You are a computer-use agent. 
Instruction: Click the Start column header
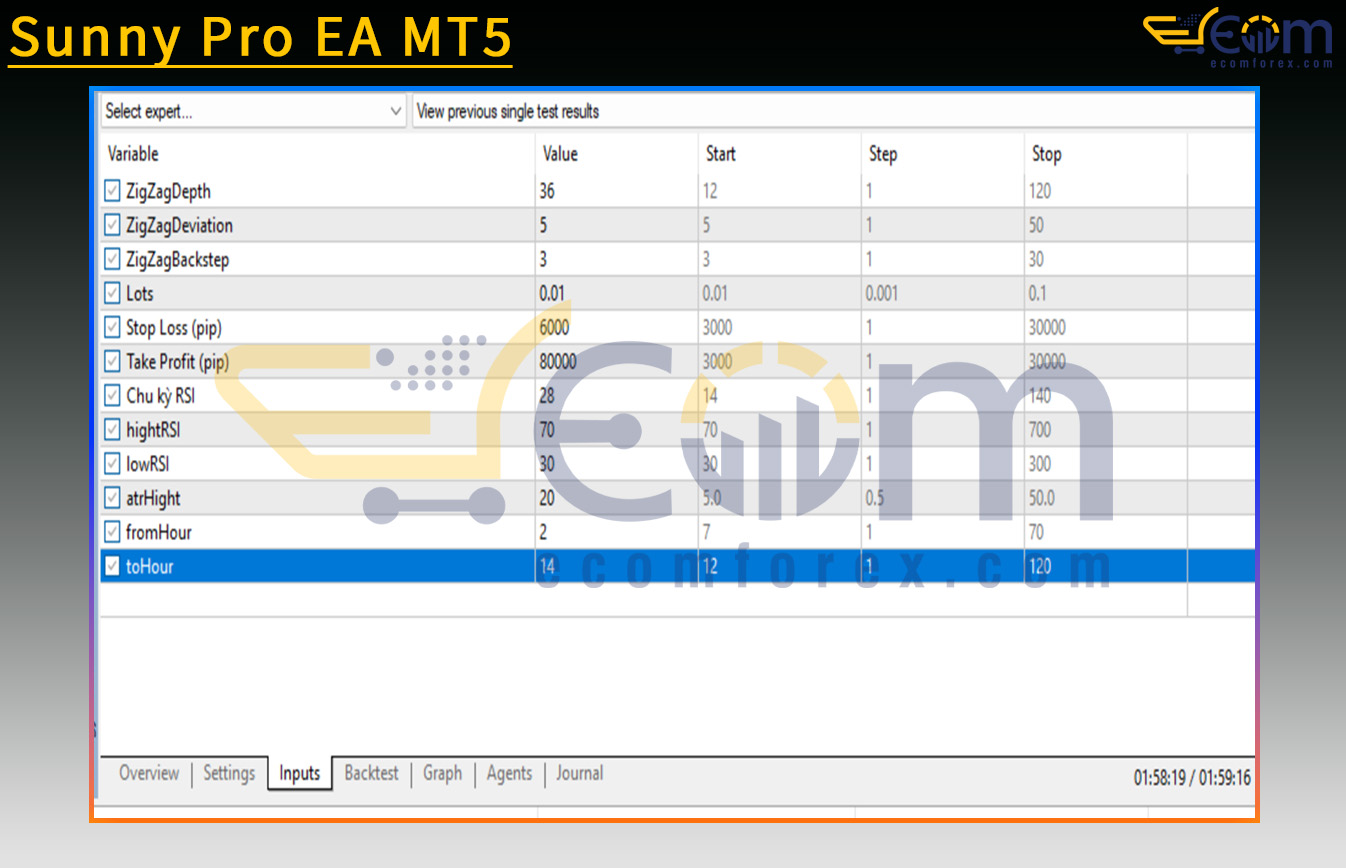tap(720, 154)
